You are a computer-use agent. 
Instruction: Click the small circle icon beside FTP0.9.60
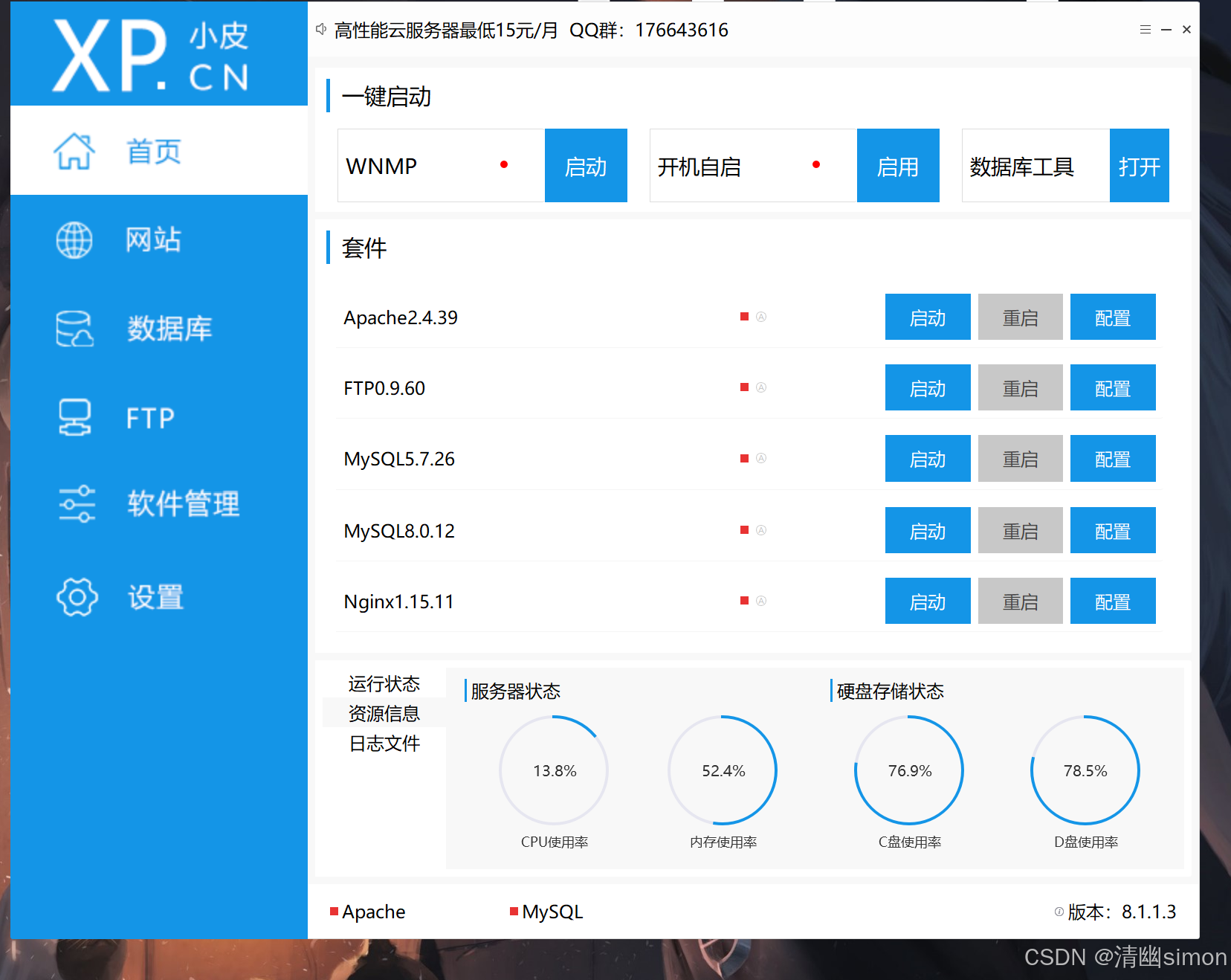[x=761, y=387]
